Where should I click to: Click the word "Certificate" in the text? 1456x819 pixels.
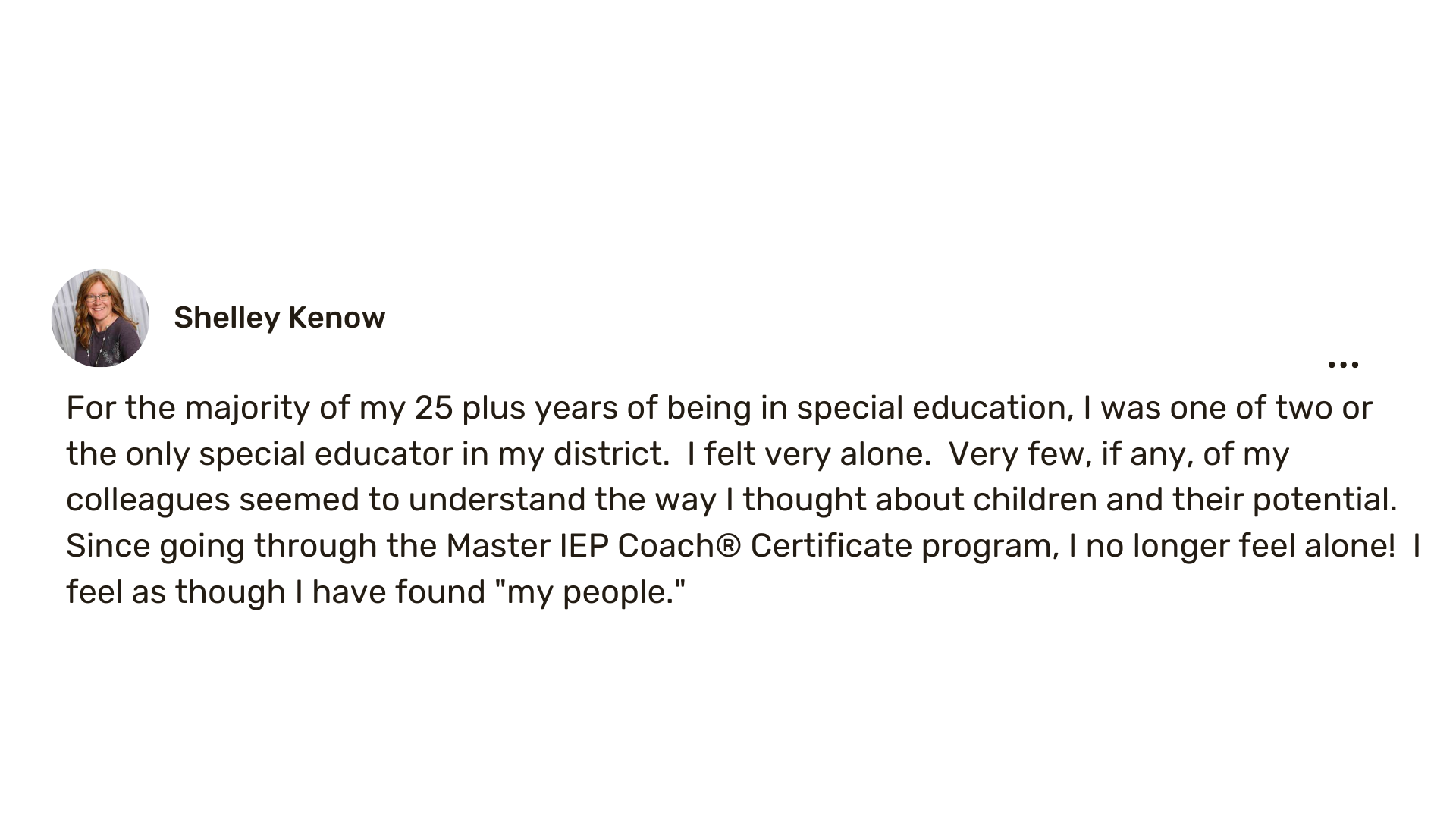(x=830, y=546)
